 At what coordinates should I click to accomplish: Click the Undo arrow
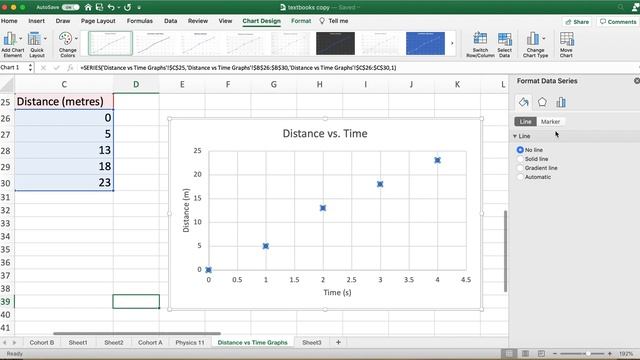click(x=111, y=7)
